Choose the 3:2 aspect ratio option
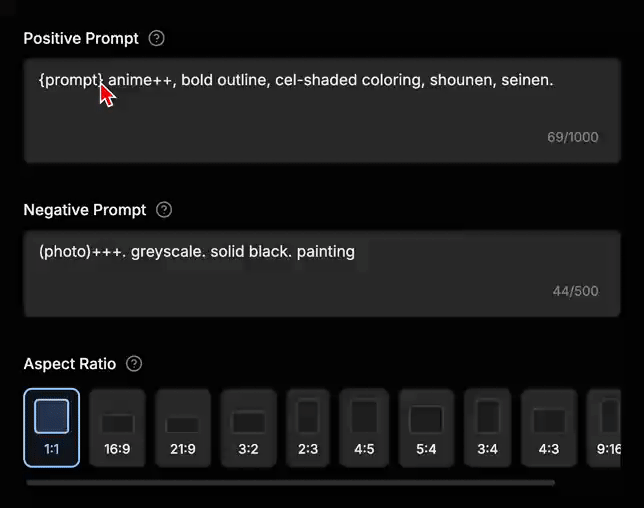Screen dimensions: 644x508 [x=248, y=428]
